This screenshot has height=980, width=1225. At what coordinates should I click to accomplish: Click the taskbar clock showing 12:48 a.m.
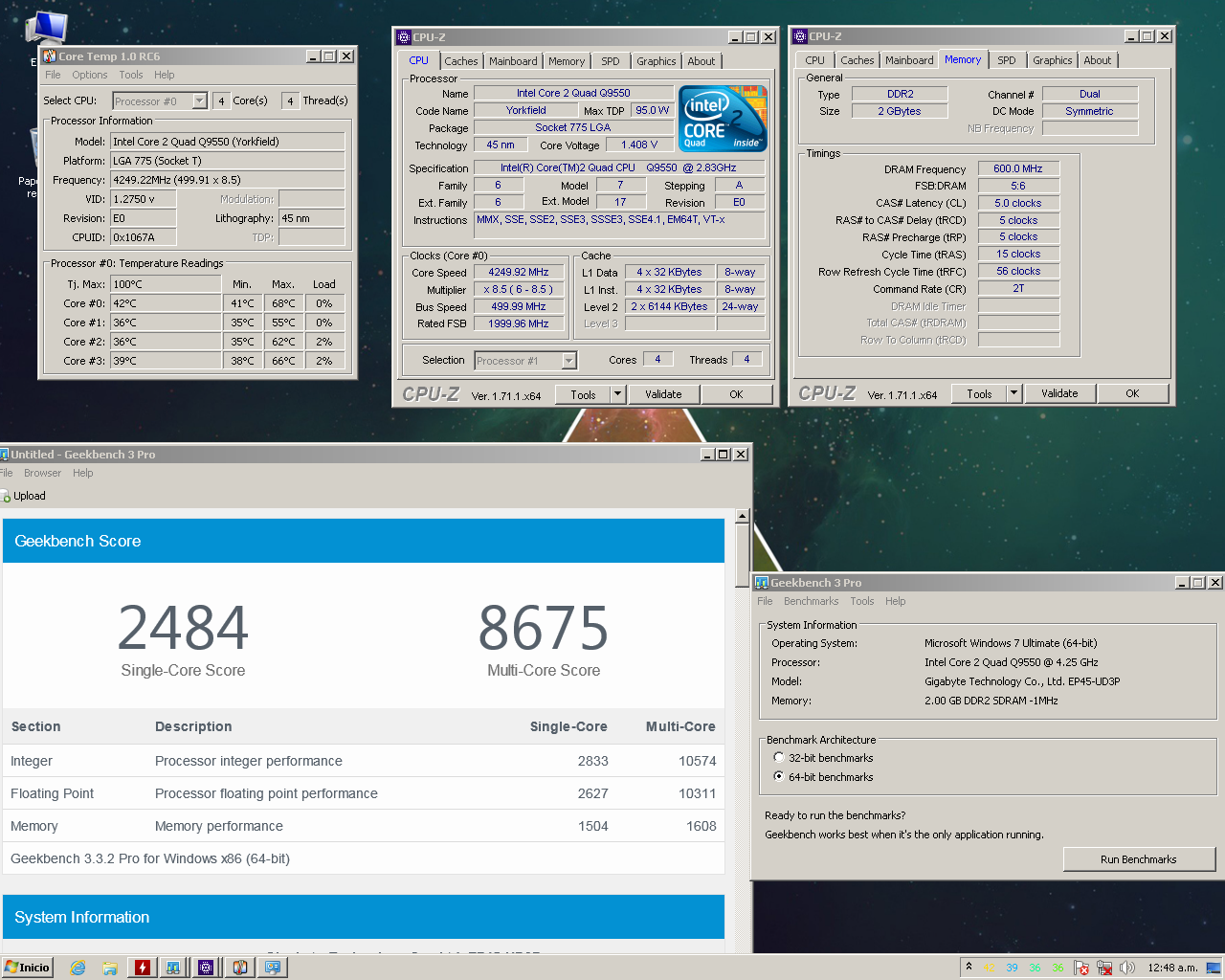1172,968
